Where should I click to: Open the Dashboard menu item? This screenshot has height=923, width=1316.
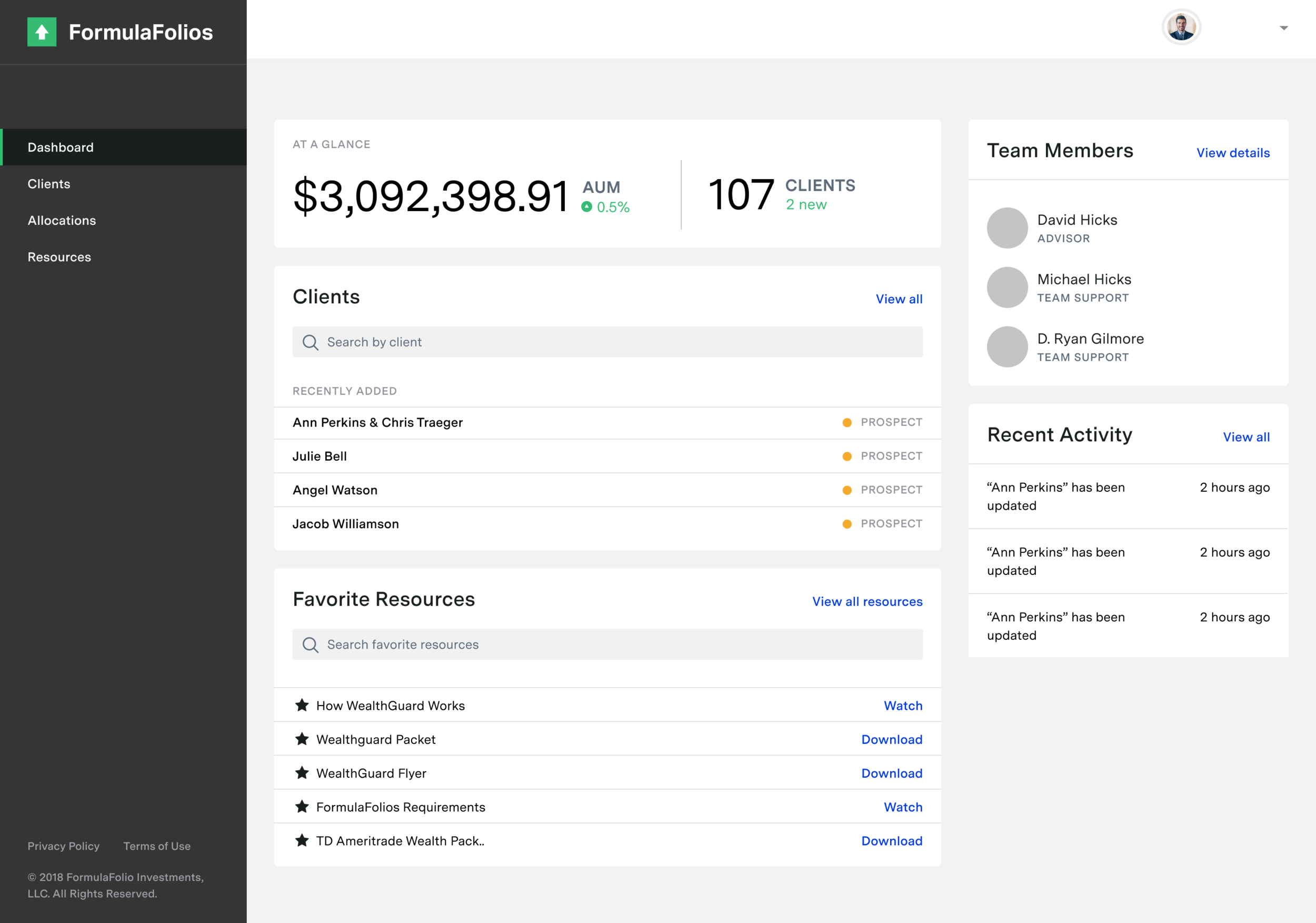pos(123,147)
